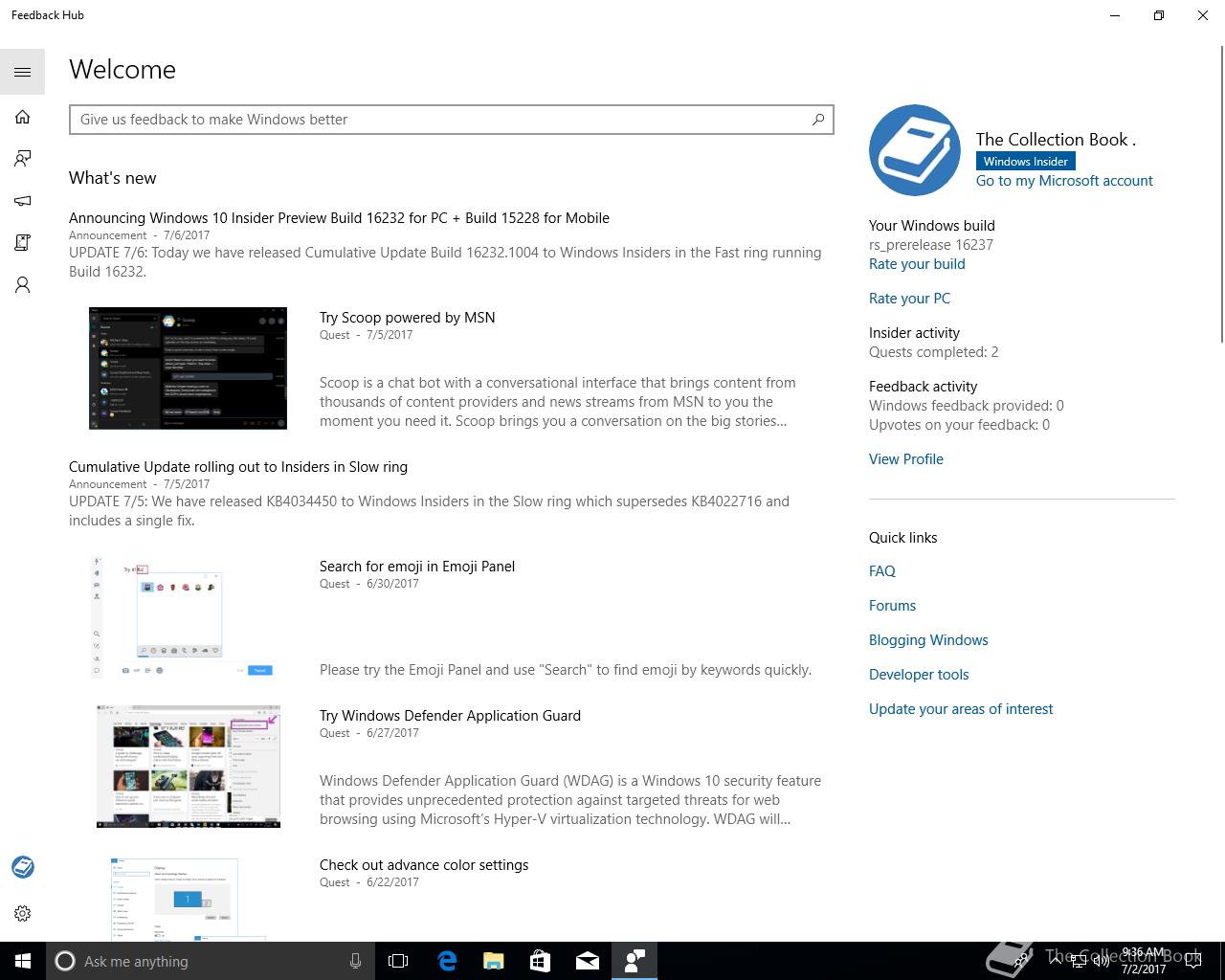Click Windows Defender Application Guard thumbnail

[188, 767]
